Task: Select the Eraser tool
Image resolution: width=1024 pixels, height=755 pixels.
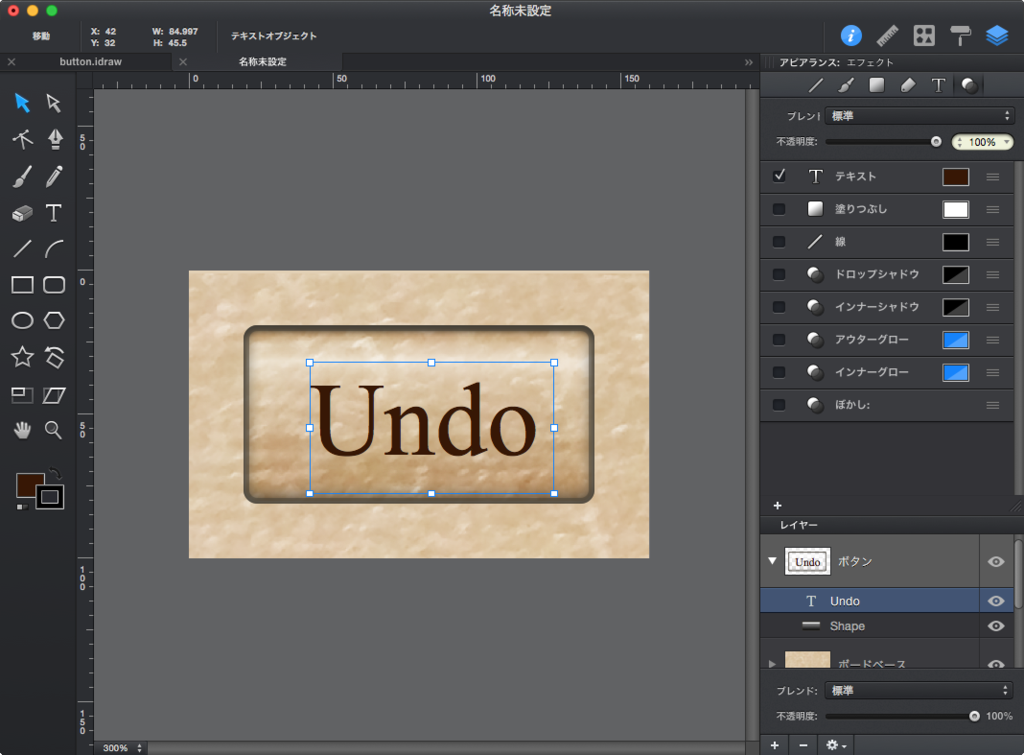Action: (x=22, y=213)
